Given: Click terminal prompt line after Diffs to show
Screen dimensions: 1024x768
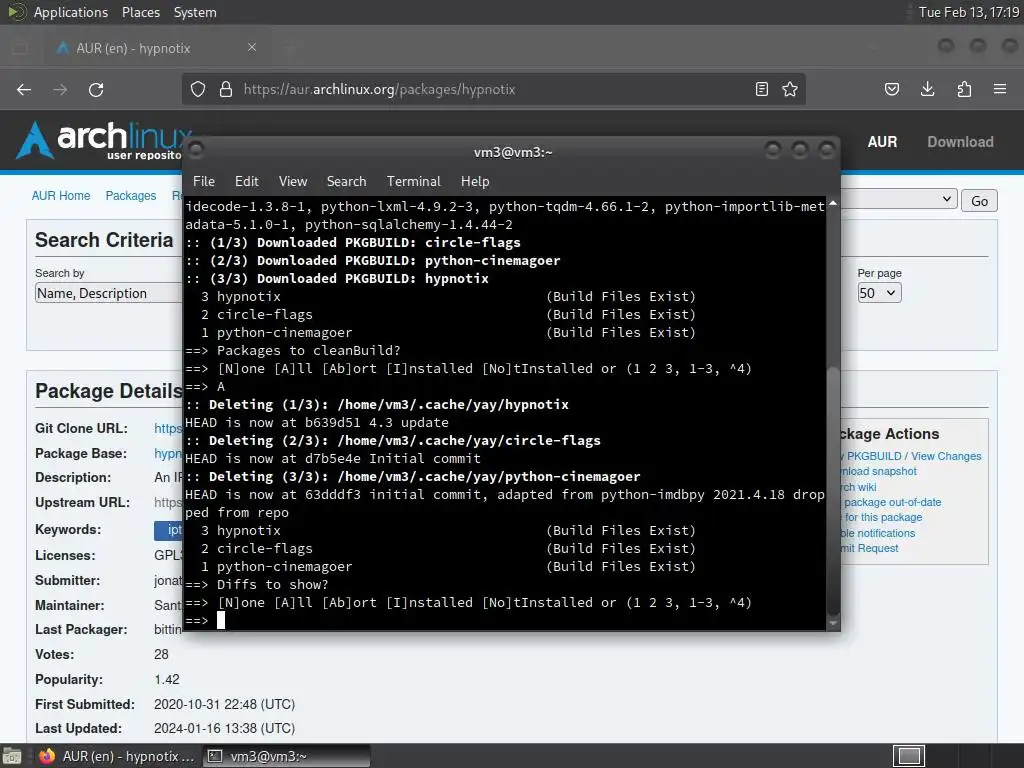Looking at the screenshot, I should [505, 620].
